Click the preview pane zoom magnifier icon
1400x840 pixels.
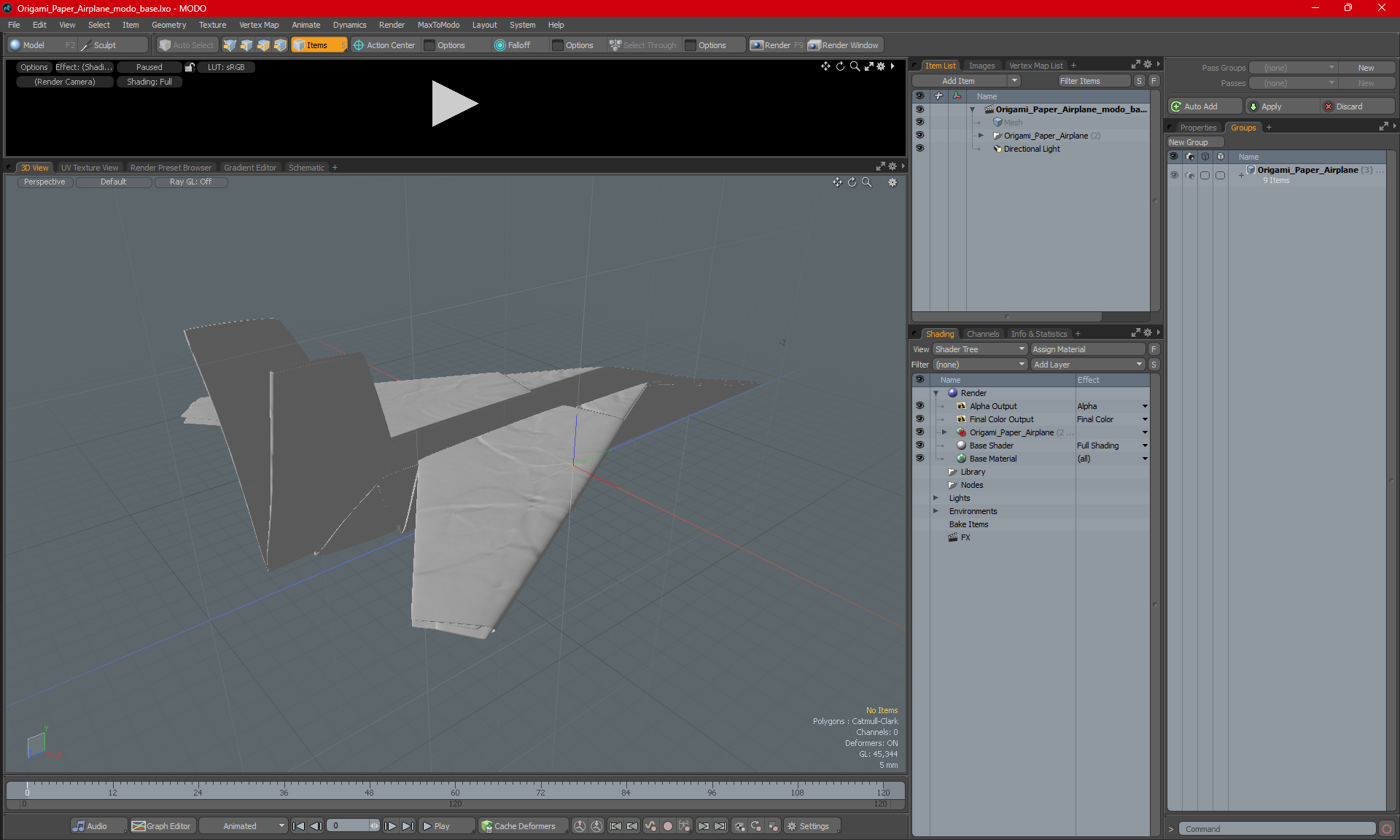(855, 66)
